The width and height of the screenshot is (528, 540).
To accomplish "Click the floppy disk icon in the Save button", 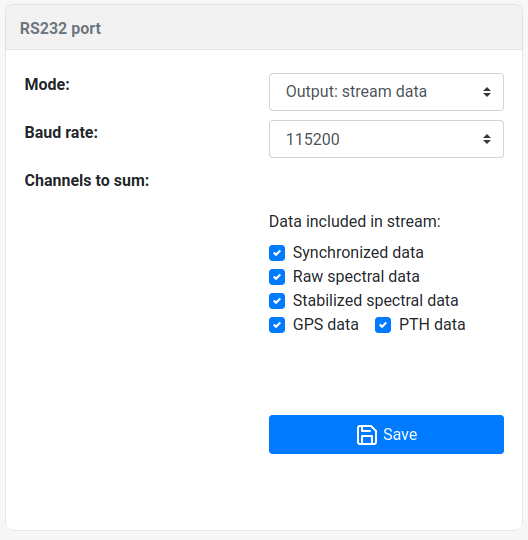I will coord(366,435).
